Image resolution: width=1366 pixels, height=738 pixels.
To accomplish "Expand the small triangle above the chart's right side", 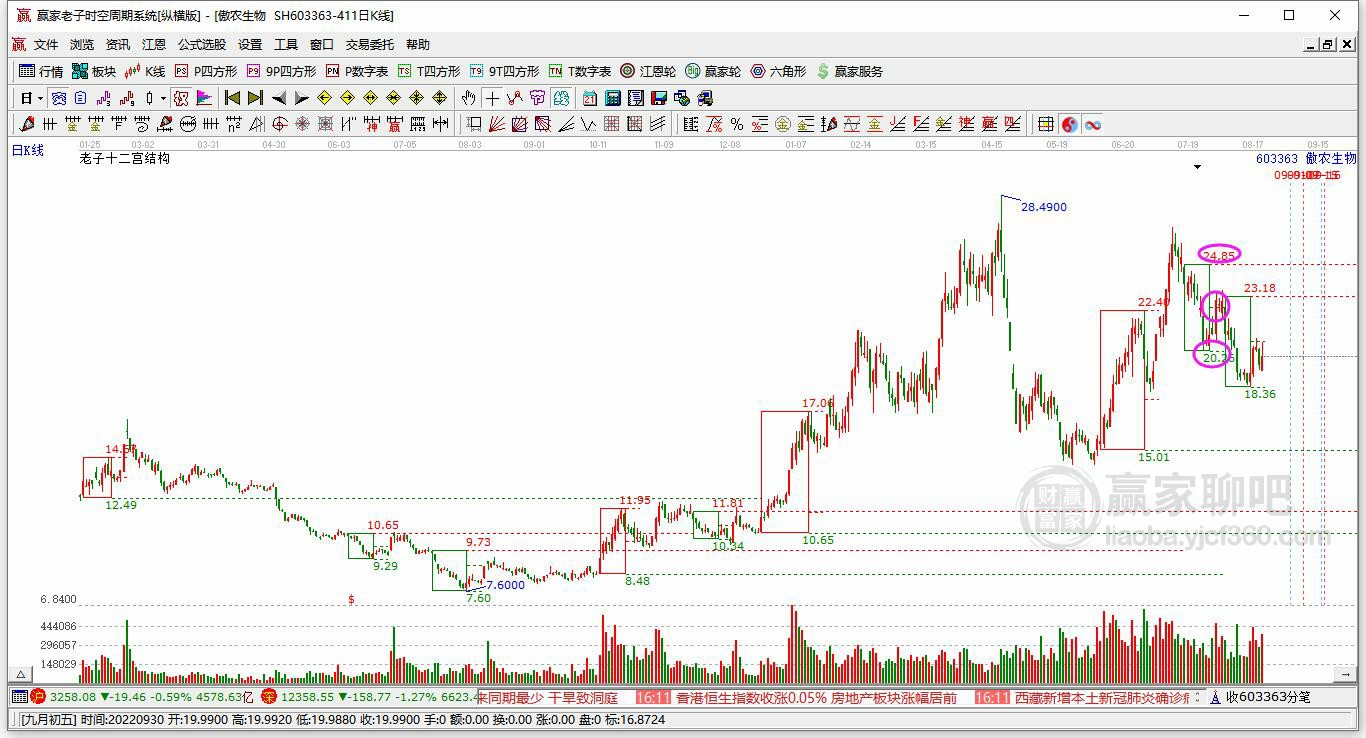I will [x=1197, y=167].
